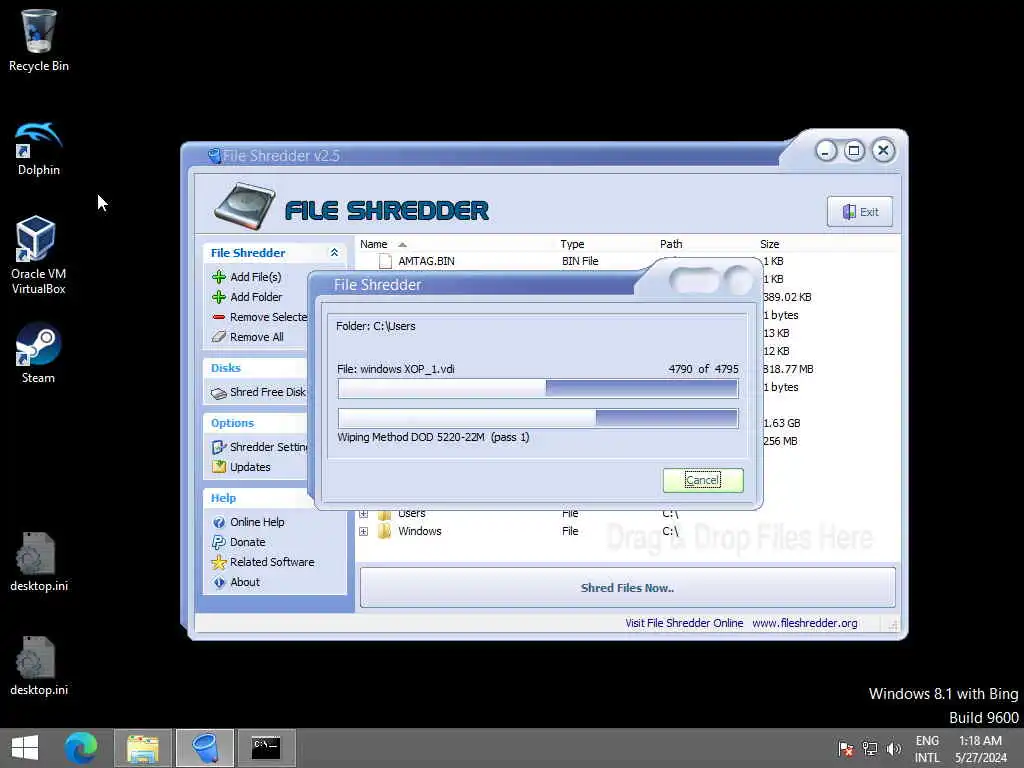Click the Windows Start button
This screenshot has height=768, width=1024.
click(25, 748)
